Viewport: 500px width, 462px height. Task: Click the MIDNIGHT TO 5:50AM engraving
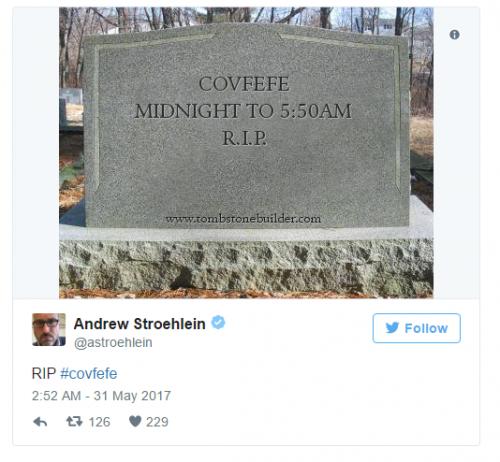tap(243, 111)
